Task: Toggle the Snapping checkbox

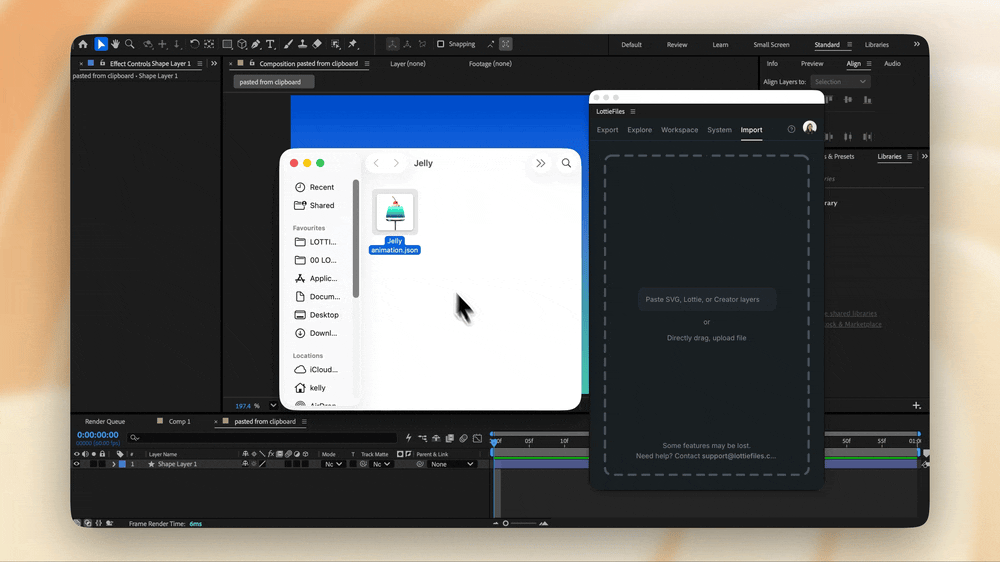Action: (x=440, y=44)
